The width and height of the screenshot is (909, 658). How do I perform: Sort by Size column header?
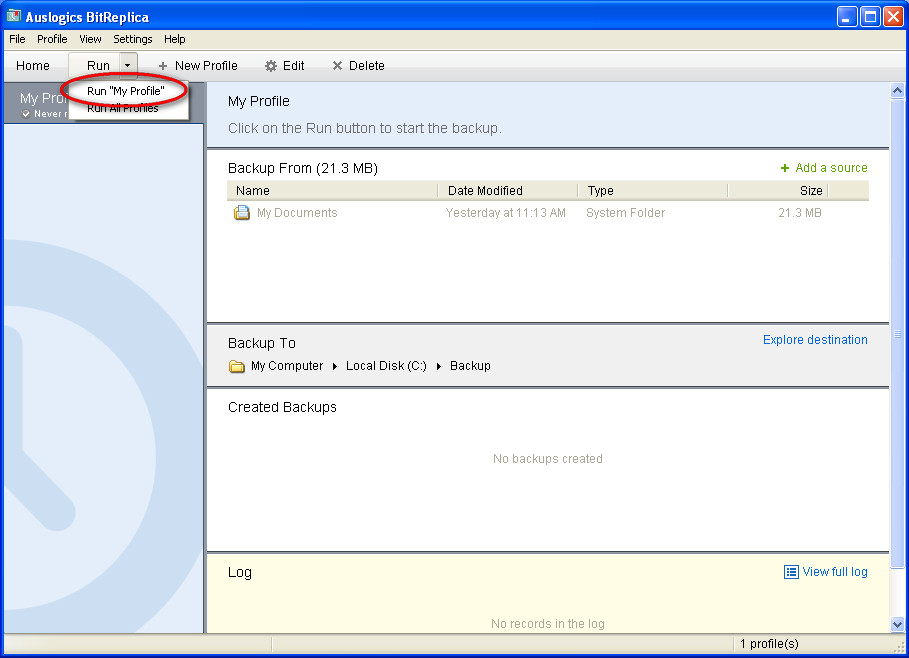point(778,191)
